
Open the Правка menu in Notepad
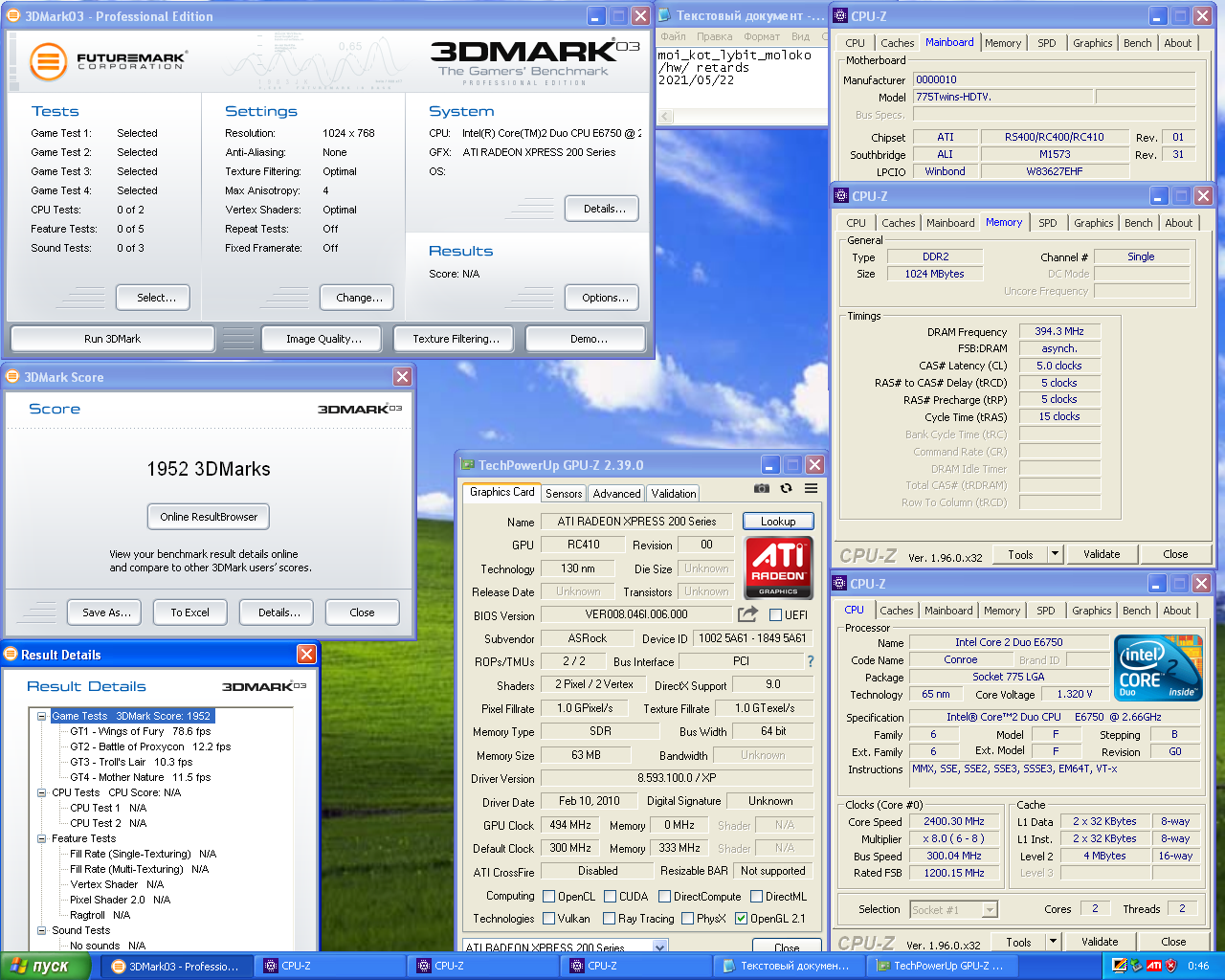click(x=714, y=36)
